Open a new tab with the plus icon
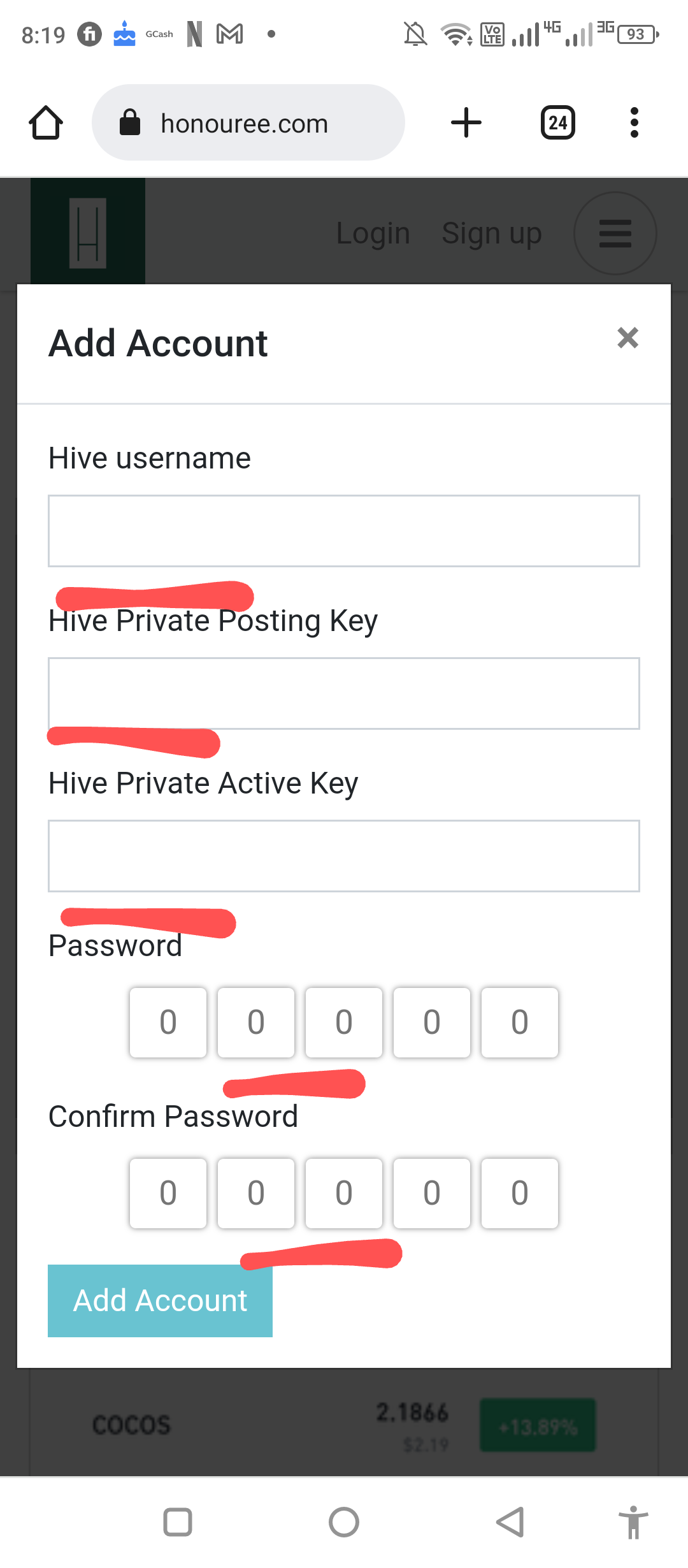Screen dimensions: 688x1568 point(466,122)
